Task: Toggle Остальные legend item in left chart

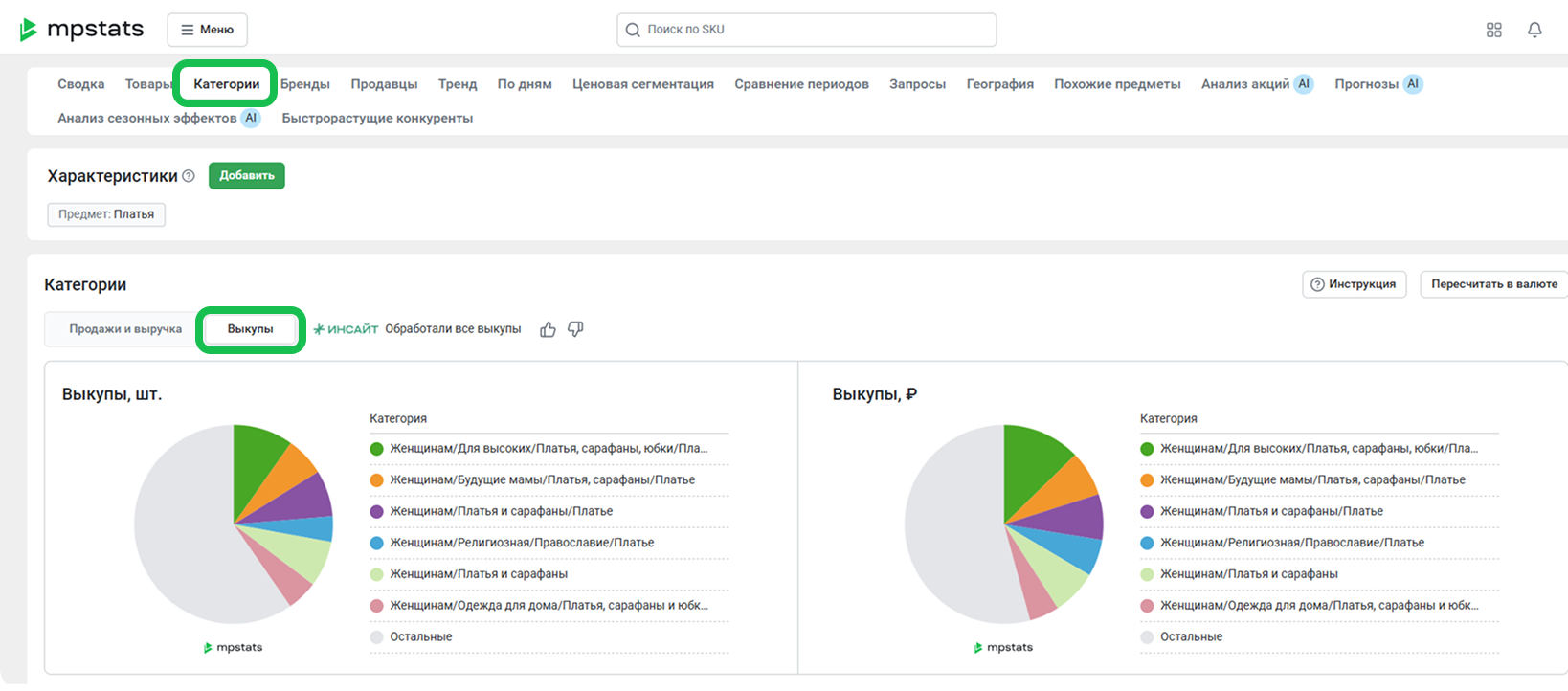Action: [x=420, y=636]
